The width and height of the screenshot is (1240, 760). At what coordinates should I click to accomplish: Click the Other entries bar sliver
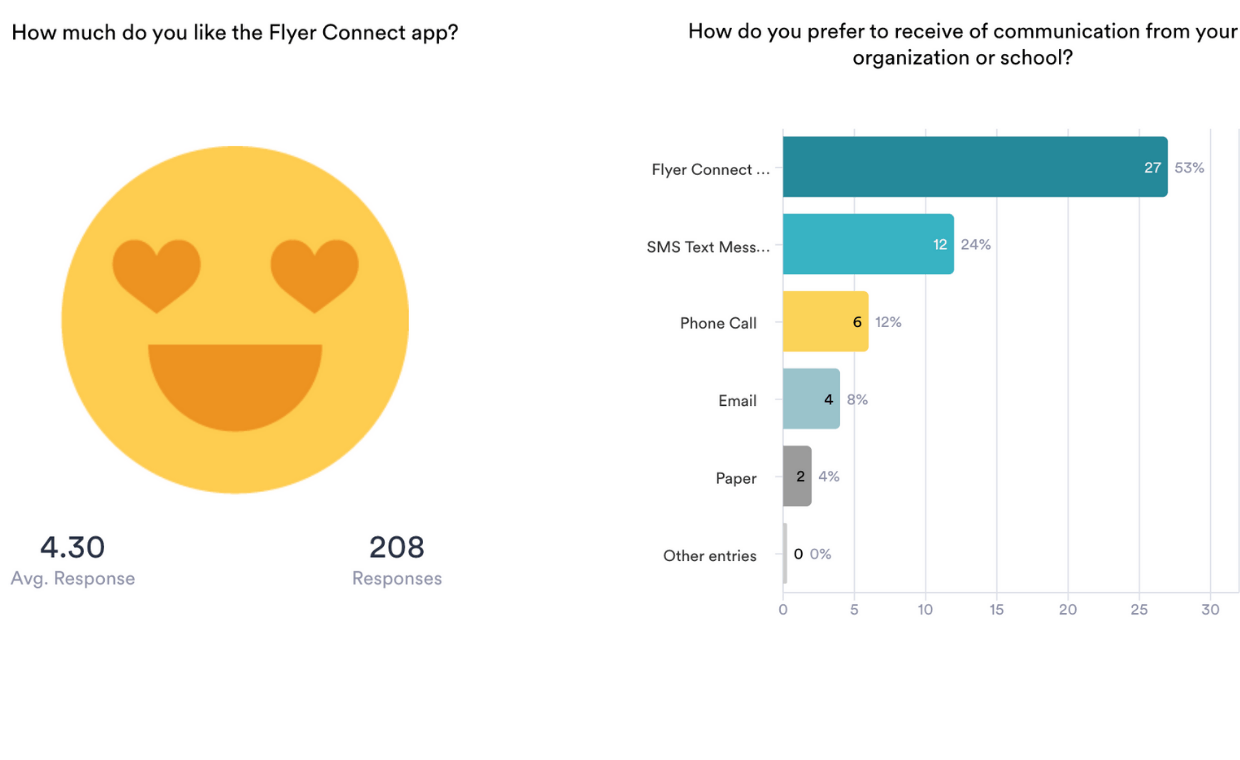[785, 554]
